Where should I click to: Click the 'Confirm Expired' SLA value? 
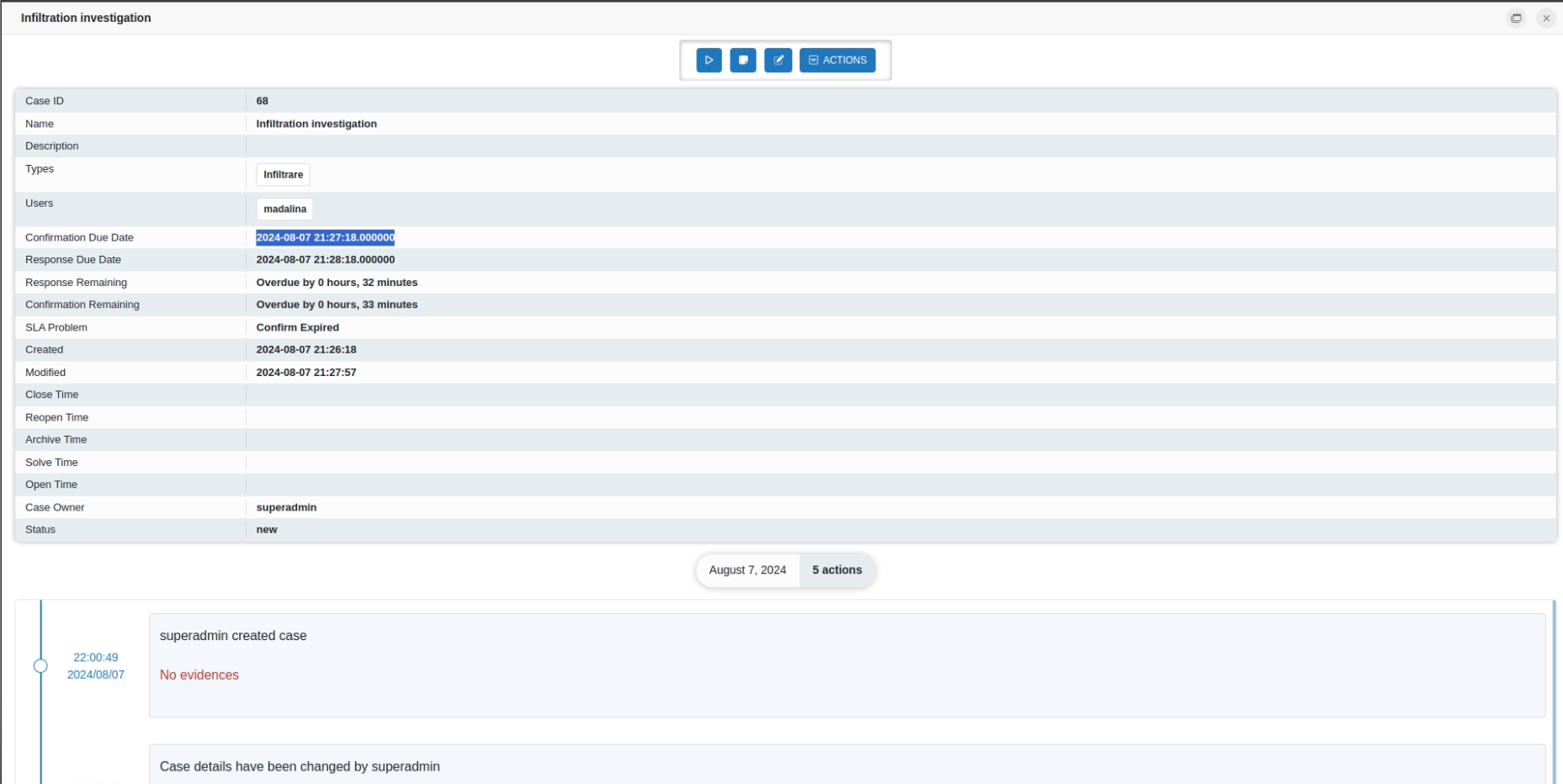click(x=298, y=327)
